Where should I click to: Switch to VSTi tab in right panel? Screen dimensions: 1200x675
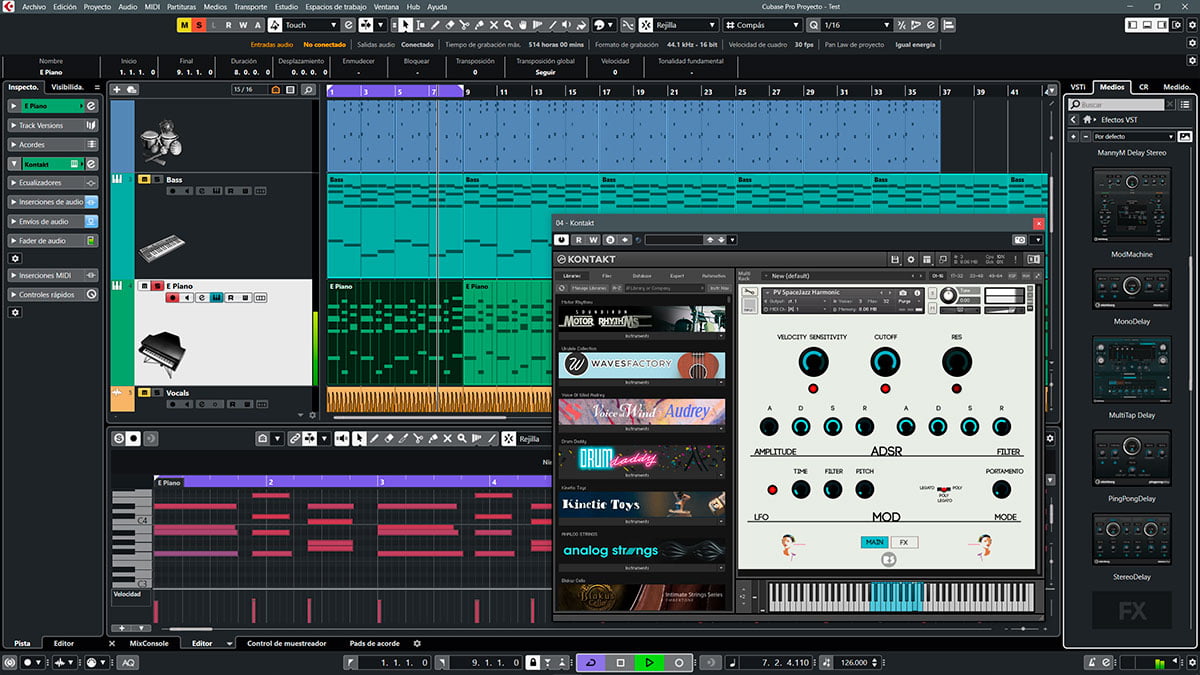1078,87
